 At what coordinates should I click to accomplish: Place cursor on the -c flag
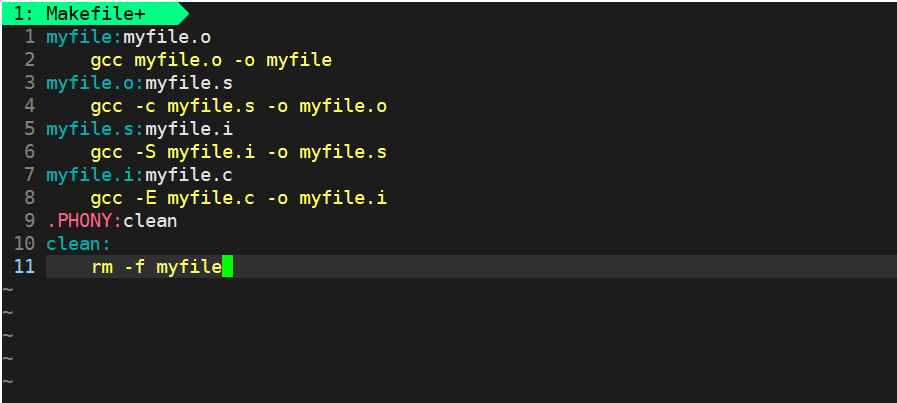tap(145, 105)
